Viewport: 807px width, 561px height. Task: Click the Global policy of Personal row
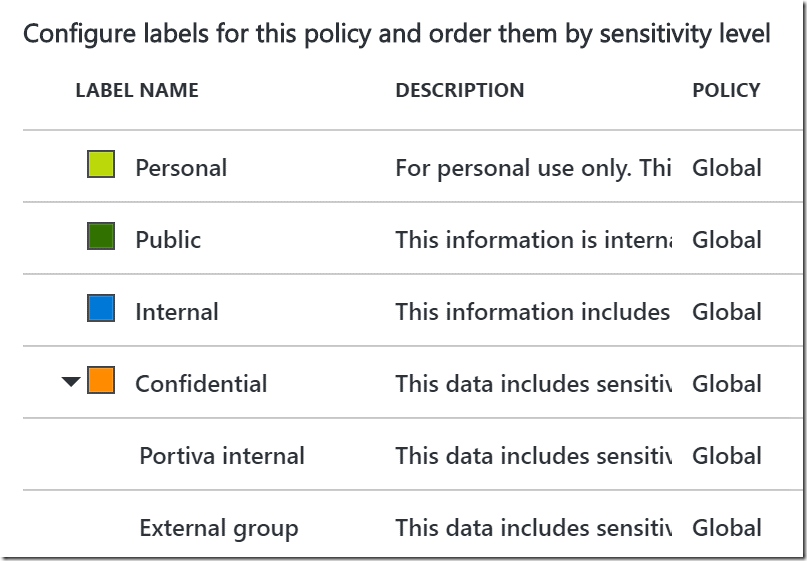click(727, 168)
